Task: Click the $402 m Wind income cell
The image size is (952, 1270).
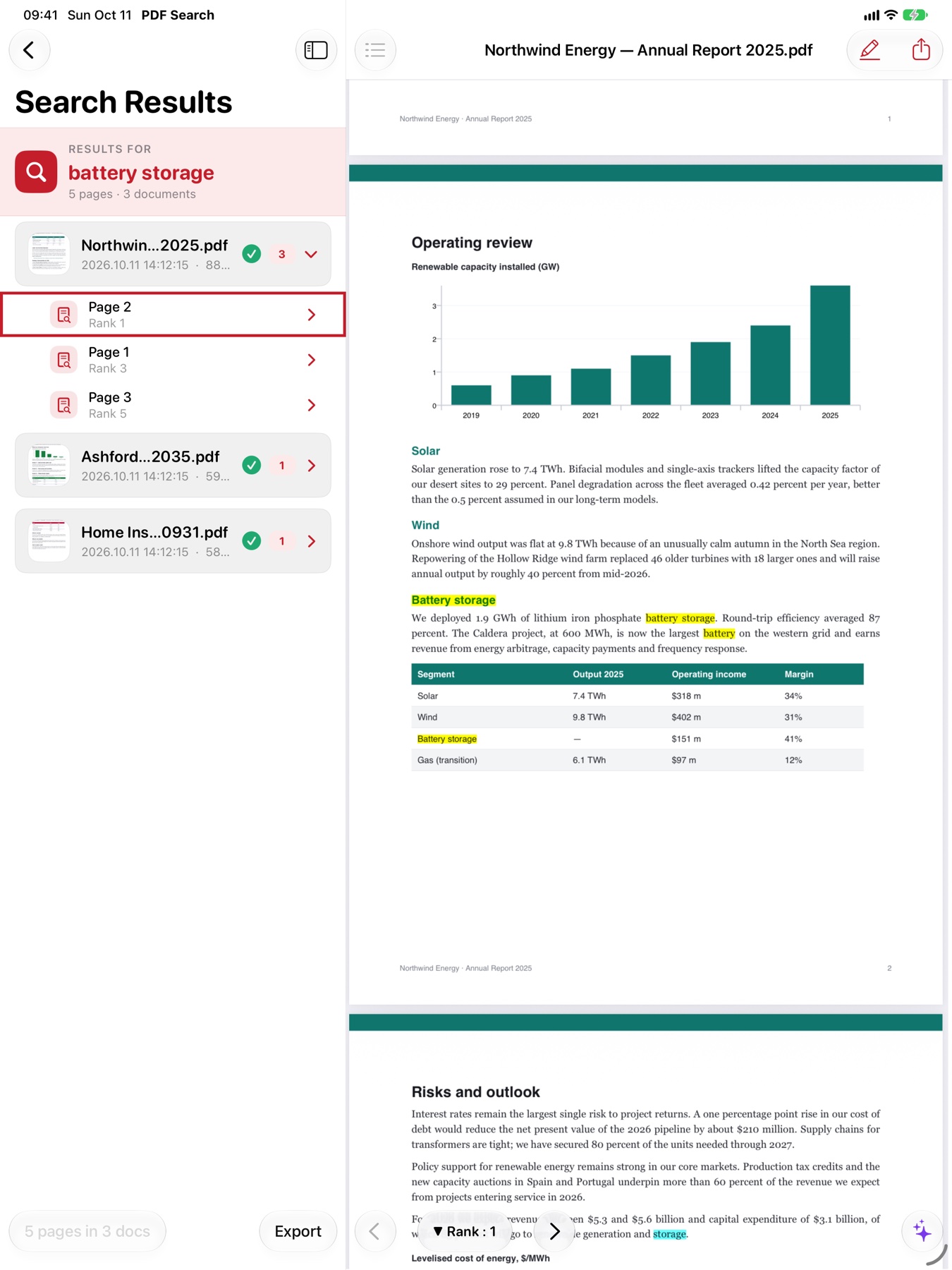Action: click(x=686, y=717)
